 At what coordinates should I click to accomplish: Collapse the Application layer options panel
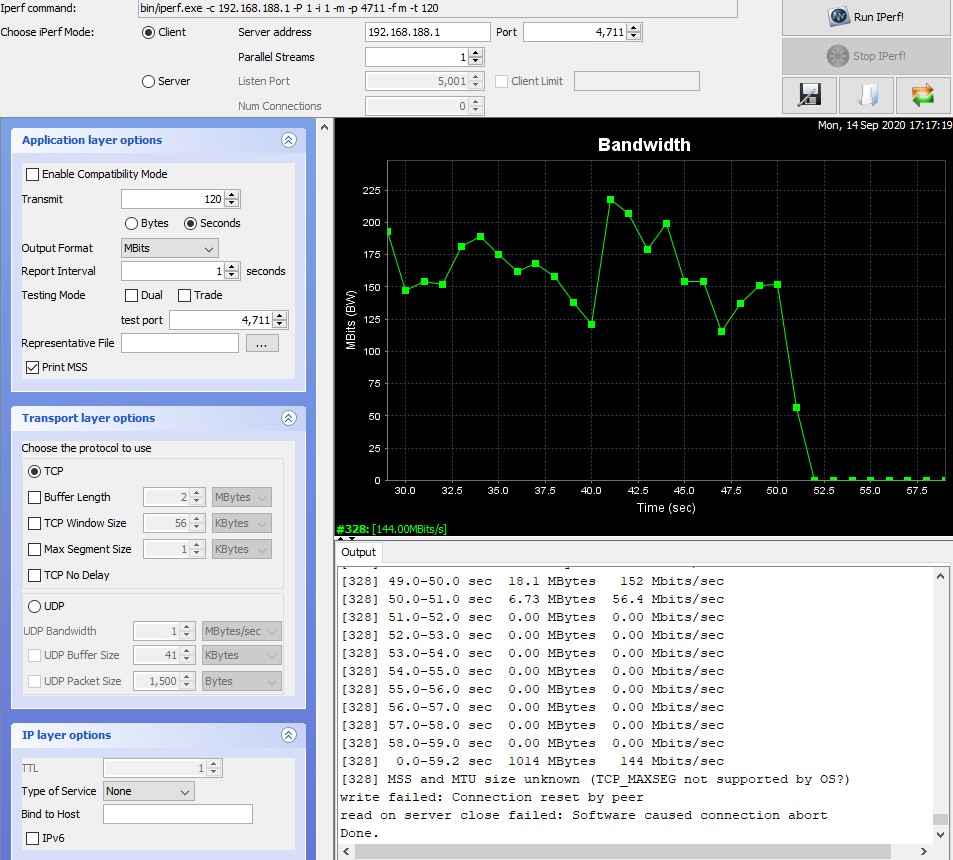[x=289, y=140]
